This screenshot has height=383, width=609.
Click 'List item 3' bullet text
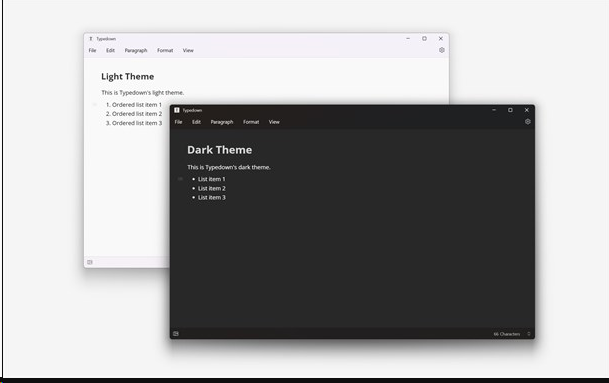(212, 198)
